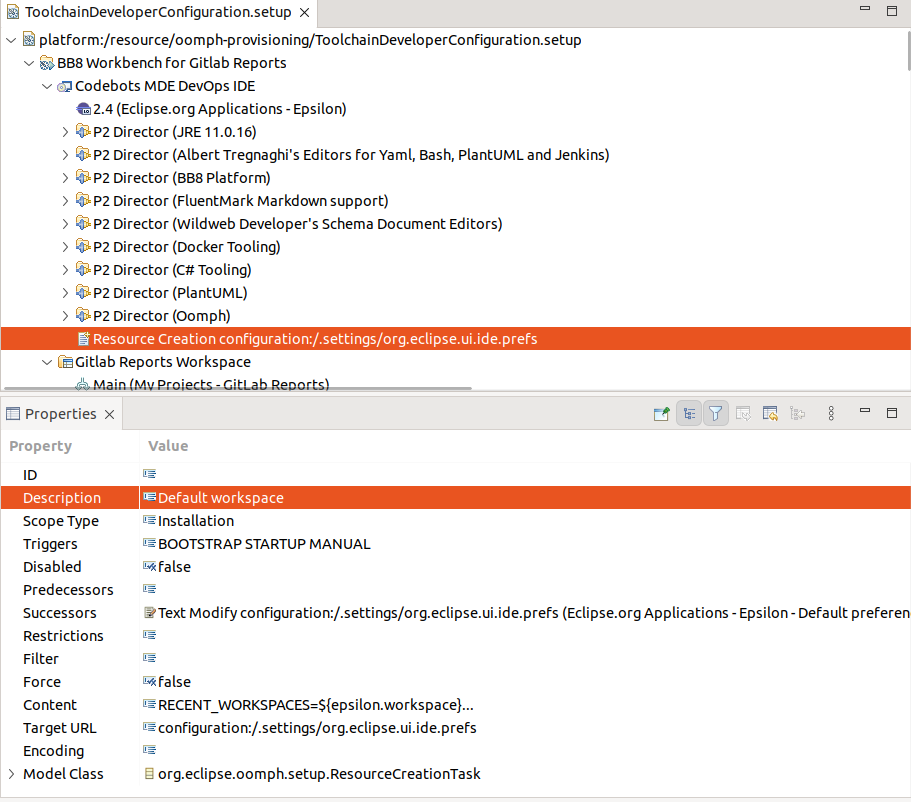The height and width of the screenshot is (802, 911).
Task: Select 'P2 Director (PlantUML)' row text
Action: (170, 292)
